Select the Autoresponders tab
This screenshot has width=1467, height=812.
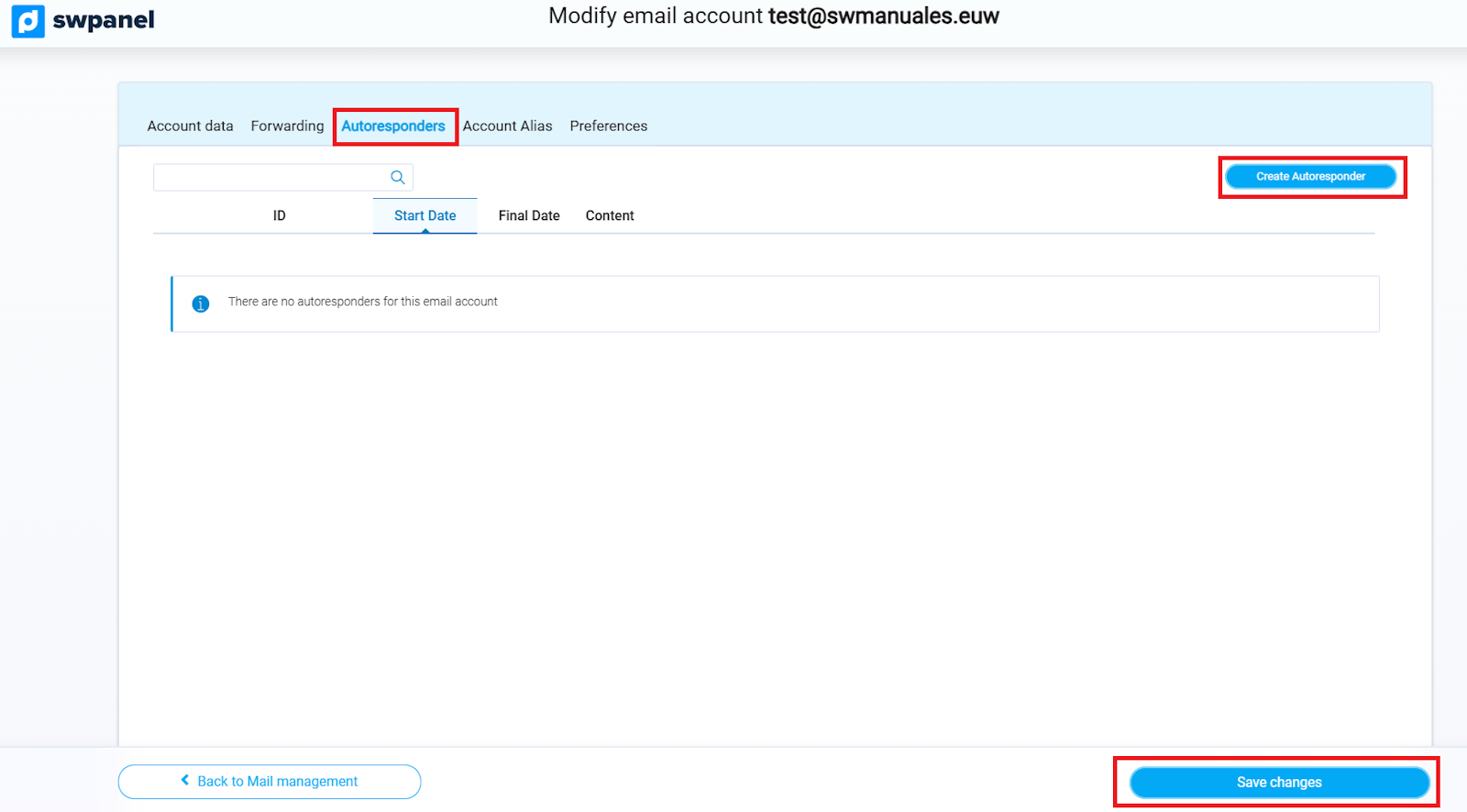coord(393,126)
